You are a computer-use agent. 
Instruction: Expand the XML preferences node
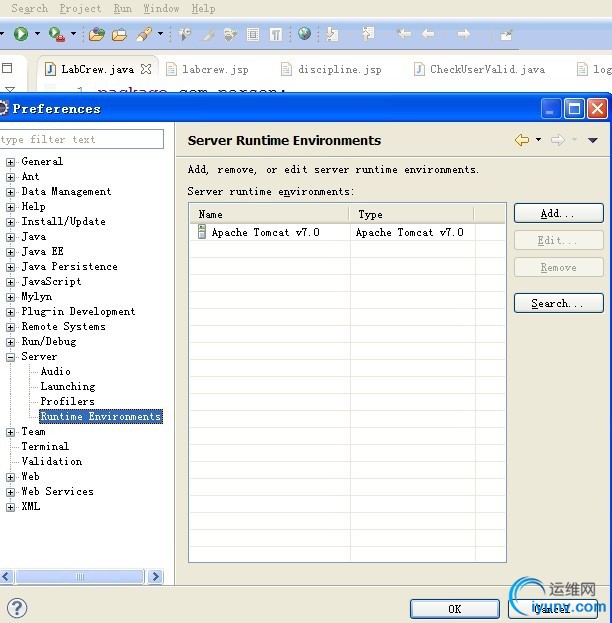click(x=11, y=507)
